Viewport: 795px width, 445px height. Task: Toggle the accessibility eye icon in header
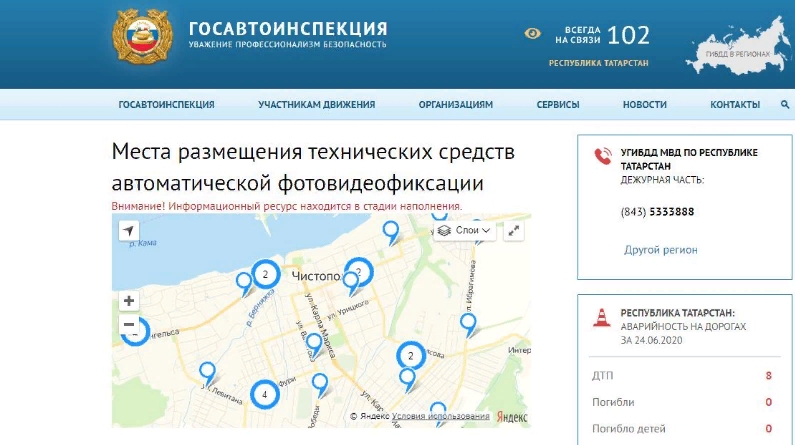click(532, 34)
